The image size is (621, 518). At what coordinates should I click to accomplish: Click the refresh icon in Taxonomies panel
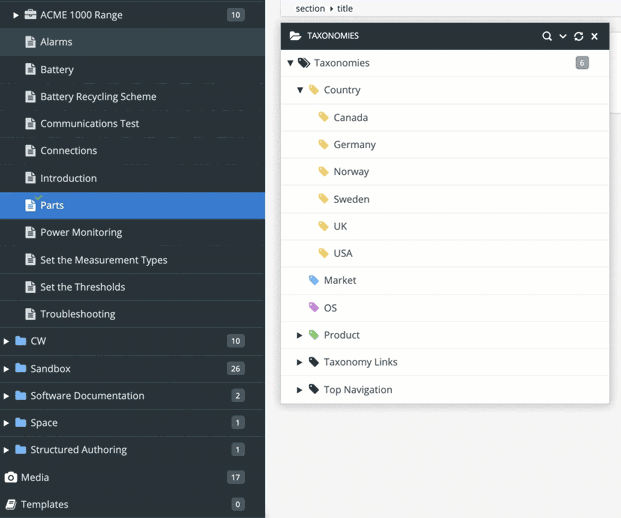[578, 36]
